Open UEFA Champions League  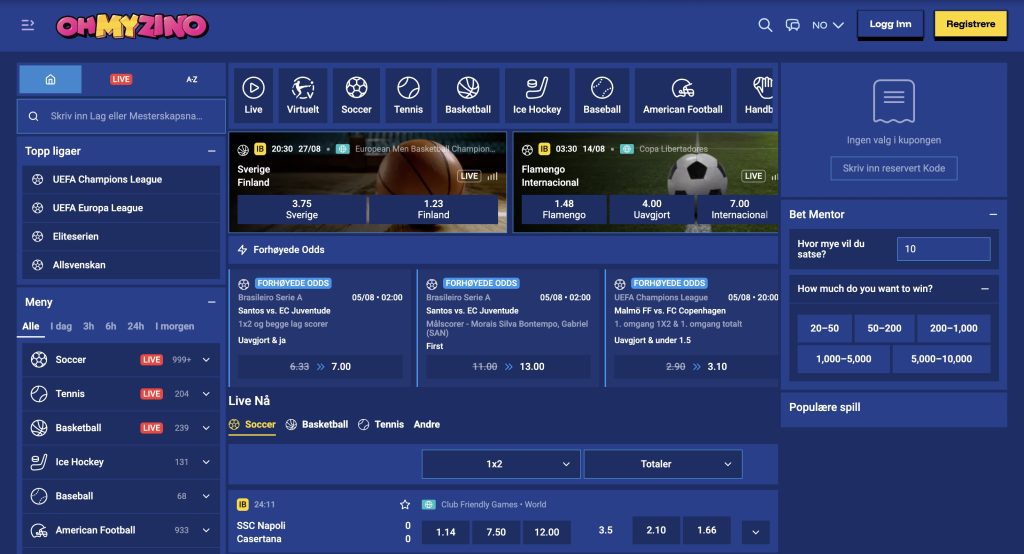coord(121,179)
